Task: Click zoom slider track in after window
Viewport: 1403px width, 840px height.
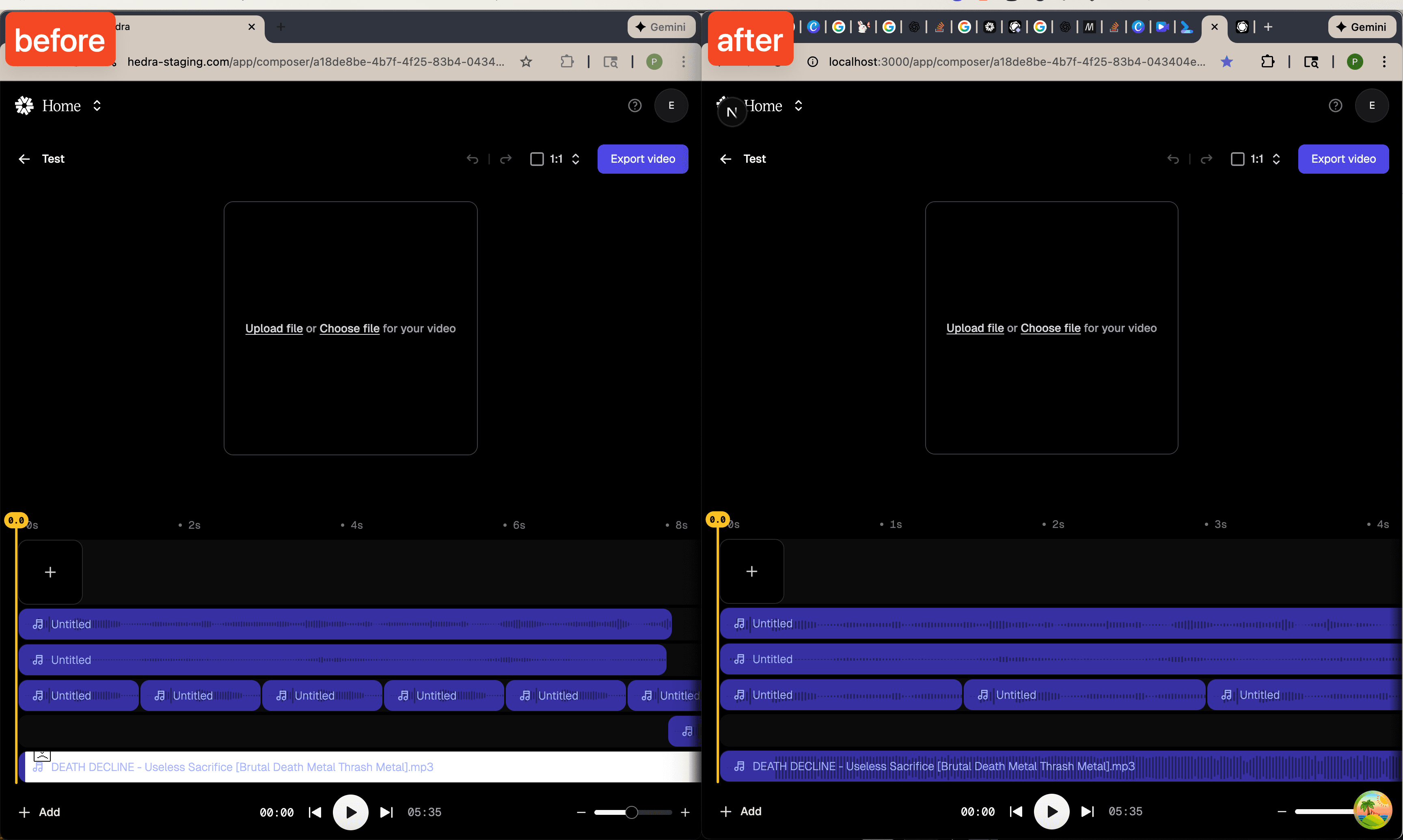Action: [x=1325, y=812]
